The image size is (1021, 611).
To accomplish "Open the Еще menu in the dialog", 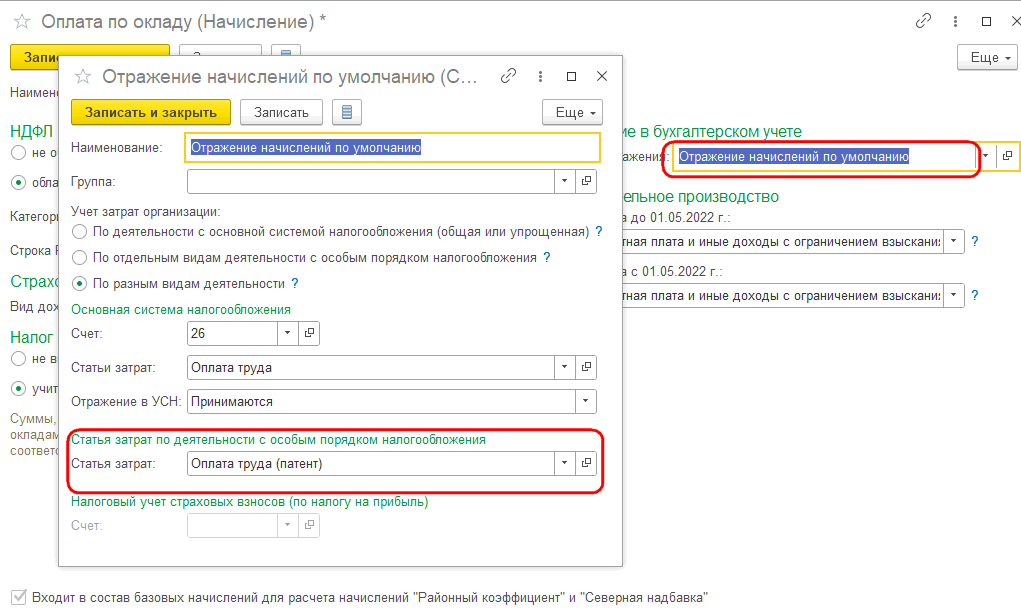I will click(572, 112).
